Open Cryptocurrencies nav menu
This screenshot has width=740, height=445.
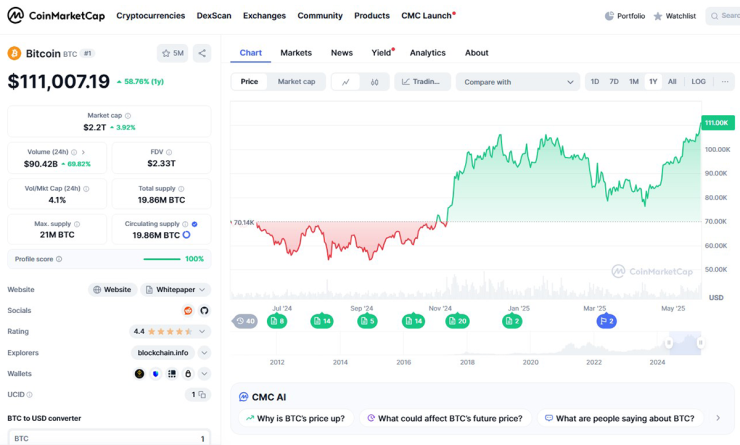(x=151, y=16)
